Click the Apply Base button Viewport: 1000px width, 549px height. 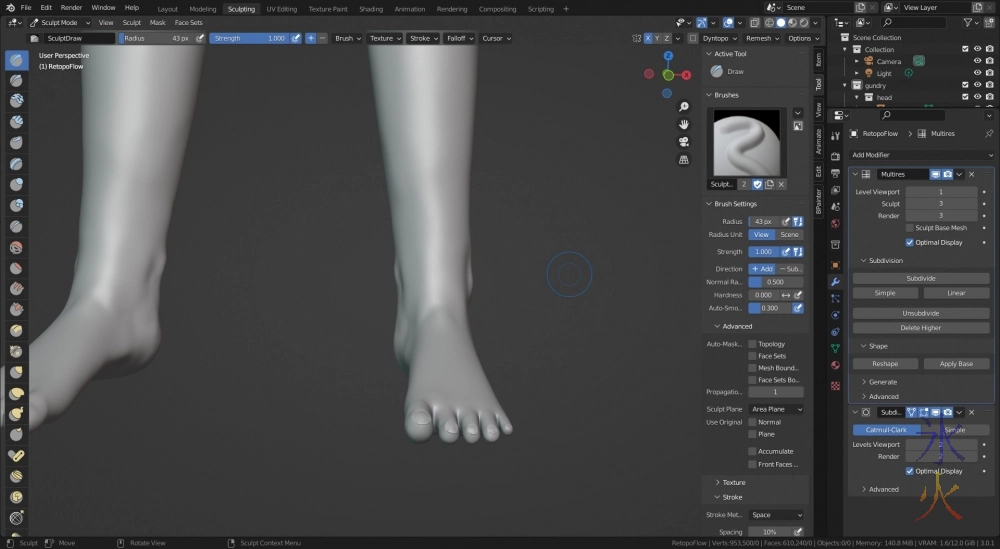click(x=956, y=364)
